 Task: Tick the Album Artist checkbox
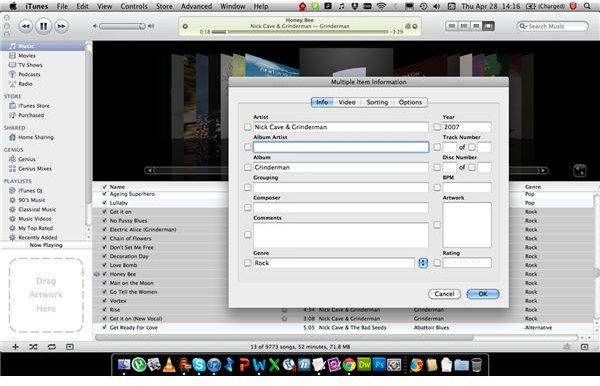248,147
